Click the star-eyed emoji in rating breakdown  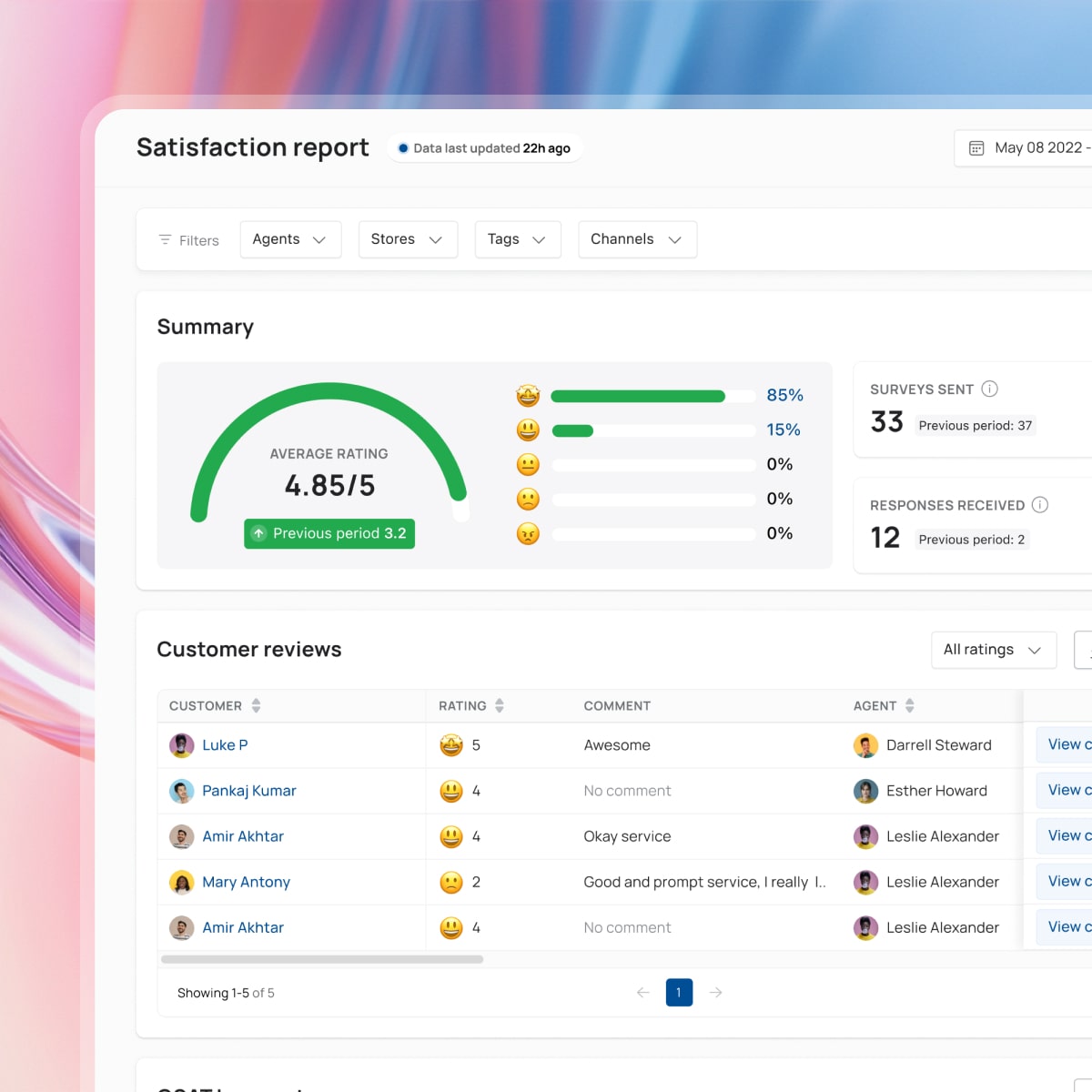coord(528,396)
